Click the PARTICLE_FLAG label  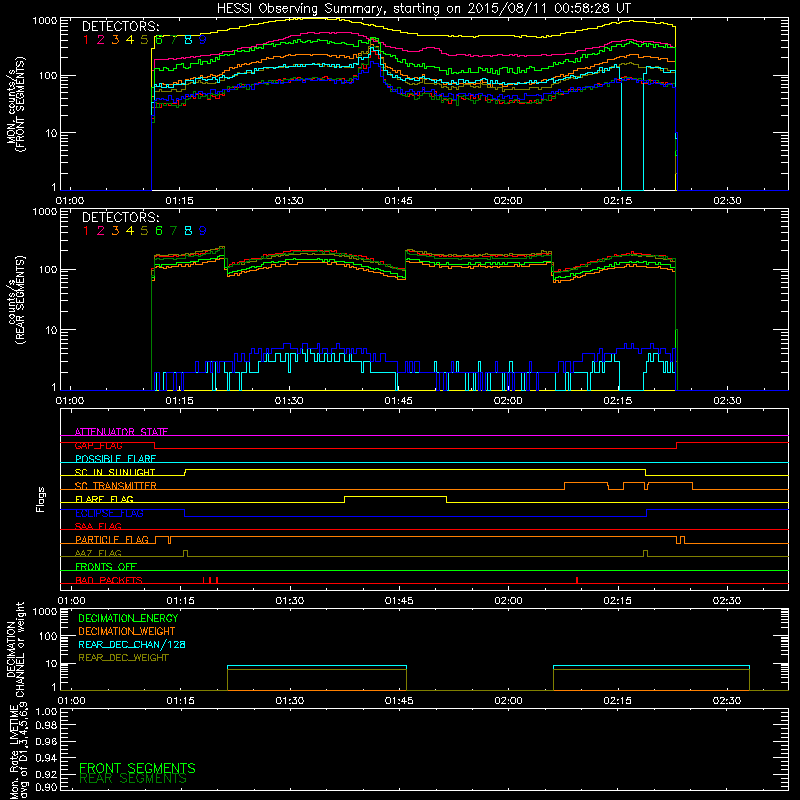point(112,539)
